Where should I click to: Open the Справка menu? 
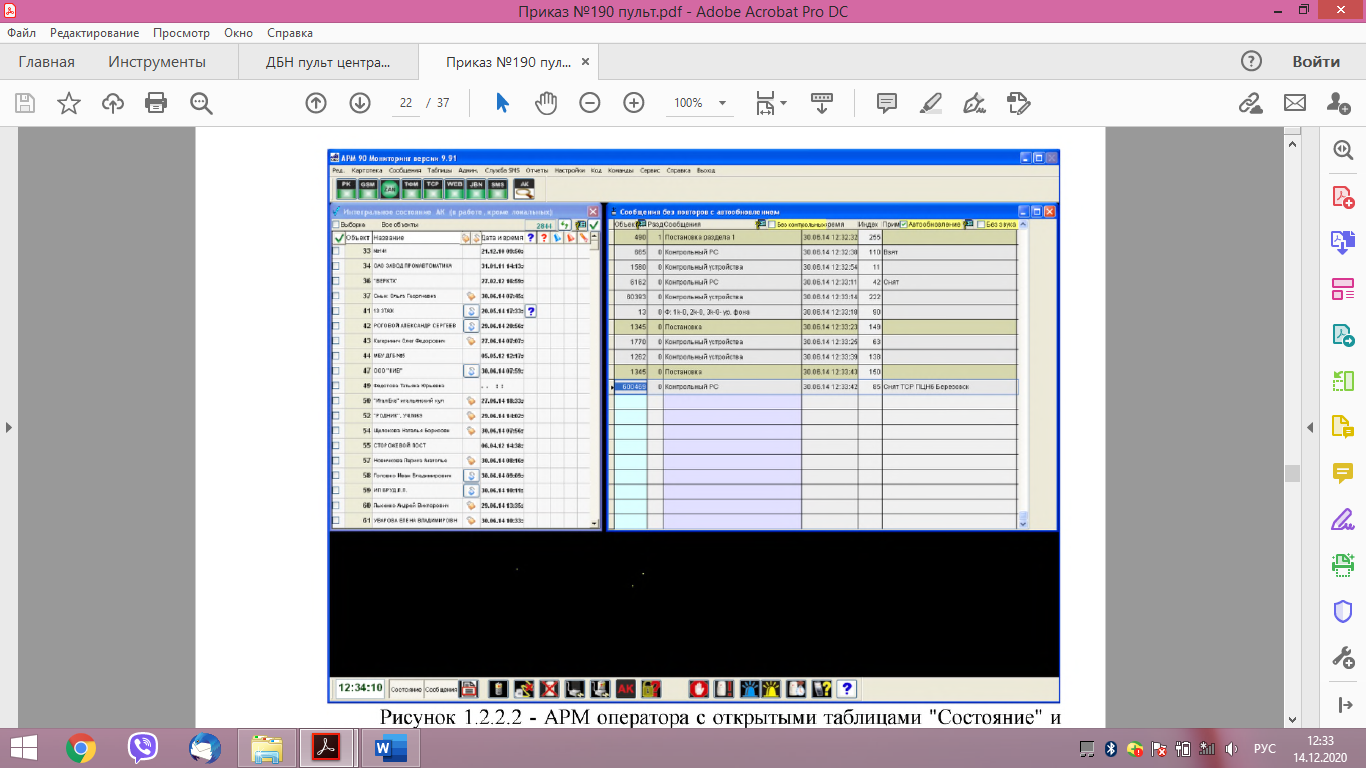(x=290, y=32)
